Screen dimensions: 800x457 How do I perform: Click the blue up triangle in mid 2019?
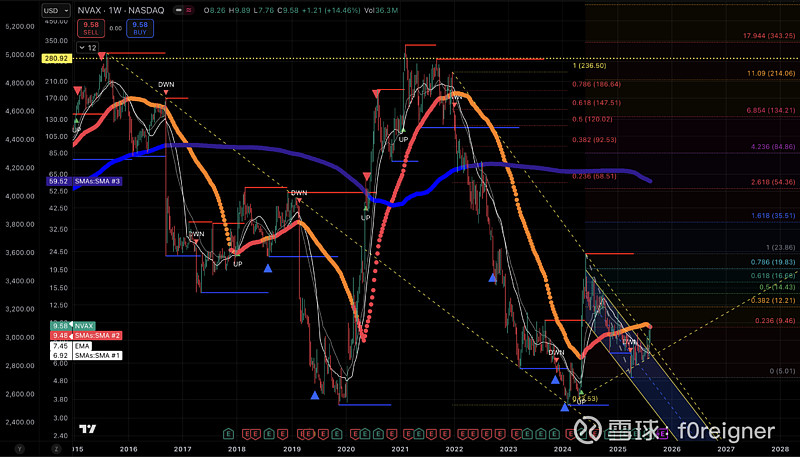(x=315, y=395)
